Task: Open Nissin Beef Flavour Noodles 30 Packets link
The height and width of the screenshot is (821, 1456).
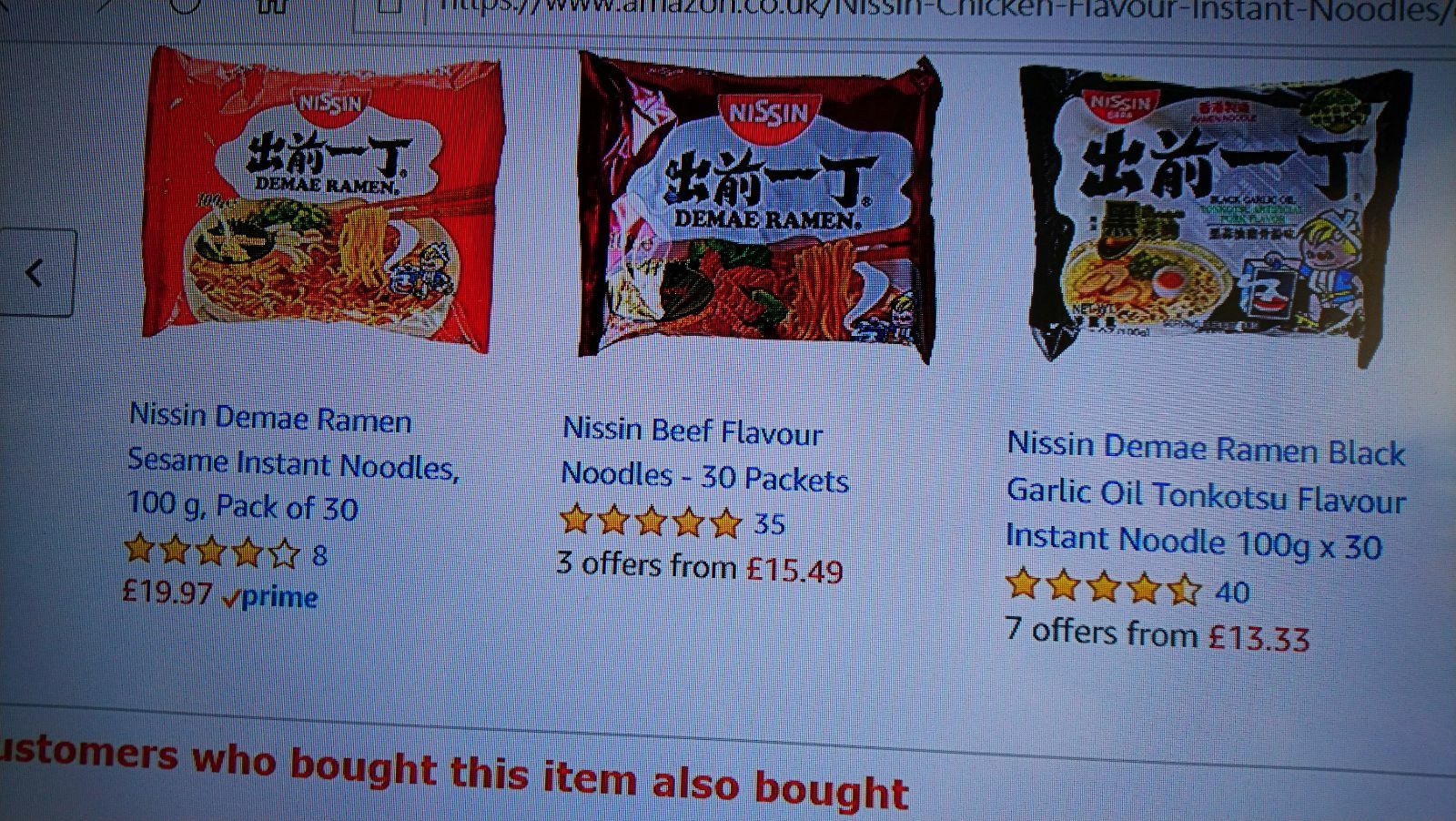Action: (705, 453)
